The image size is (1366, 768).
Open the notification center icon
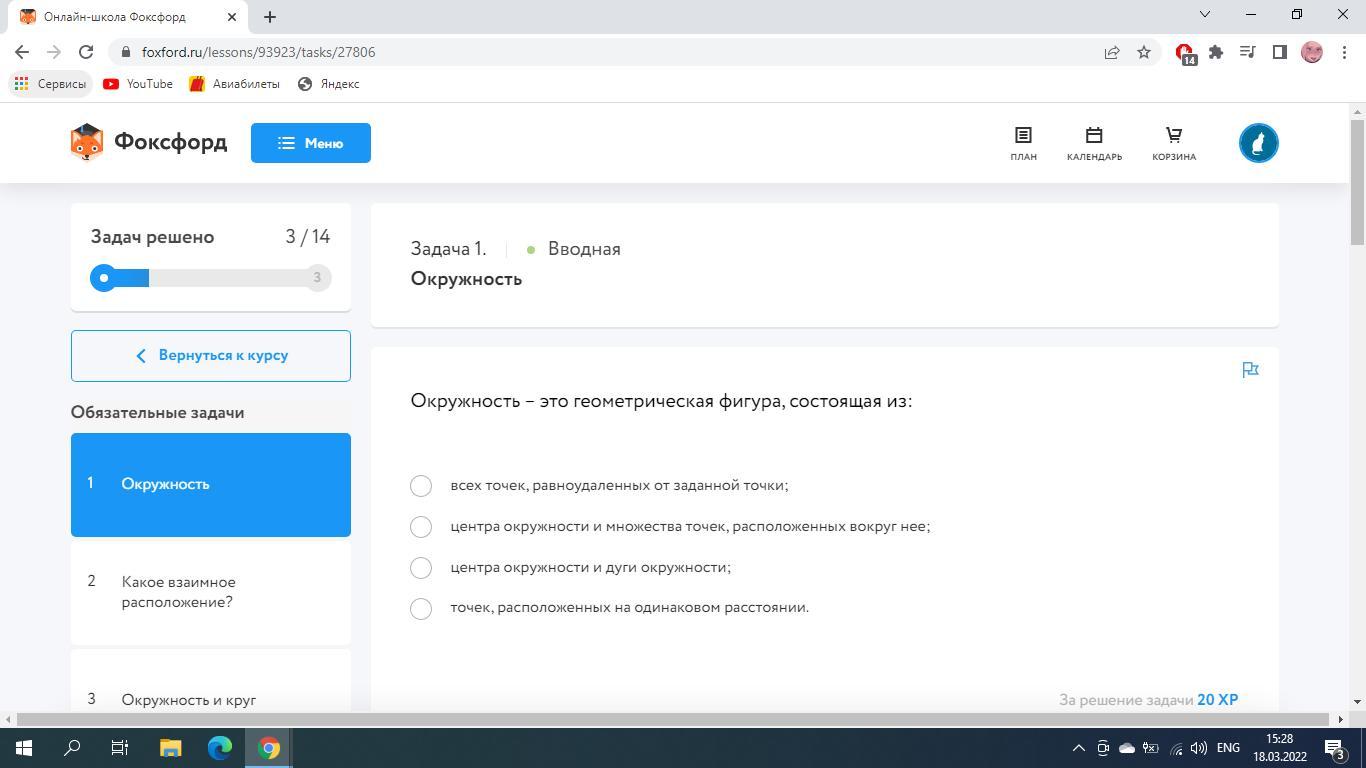[x=1335, y=748]
